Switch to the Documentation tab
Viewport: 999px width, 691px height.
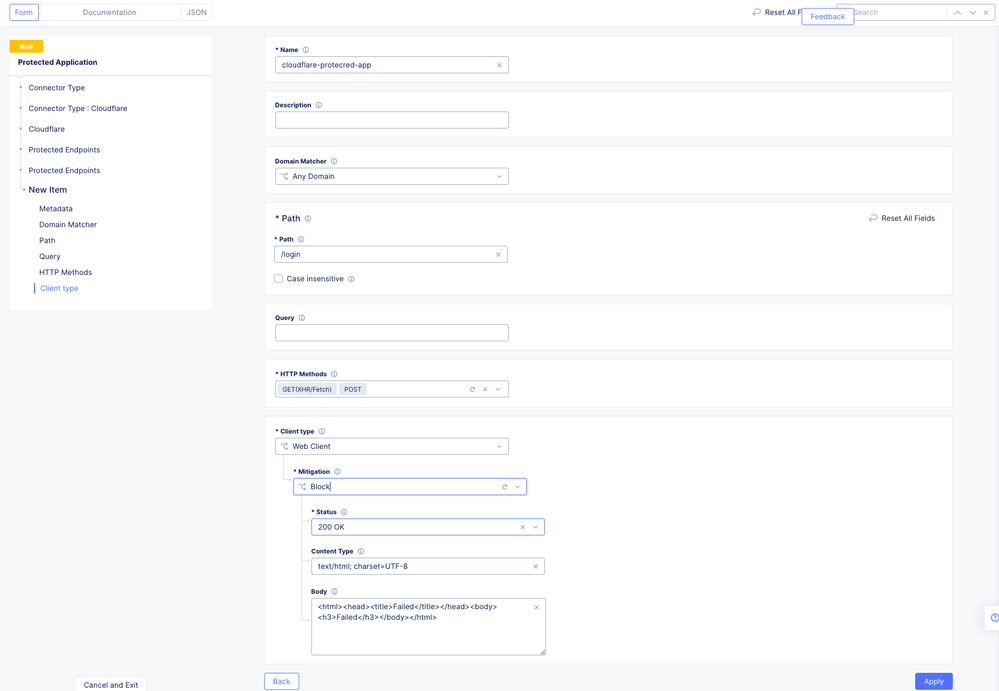tap(109, 13)
